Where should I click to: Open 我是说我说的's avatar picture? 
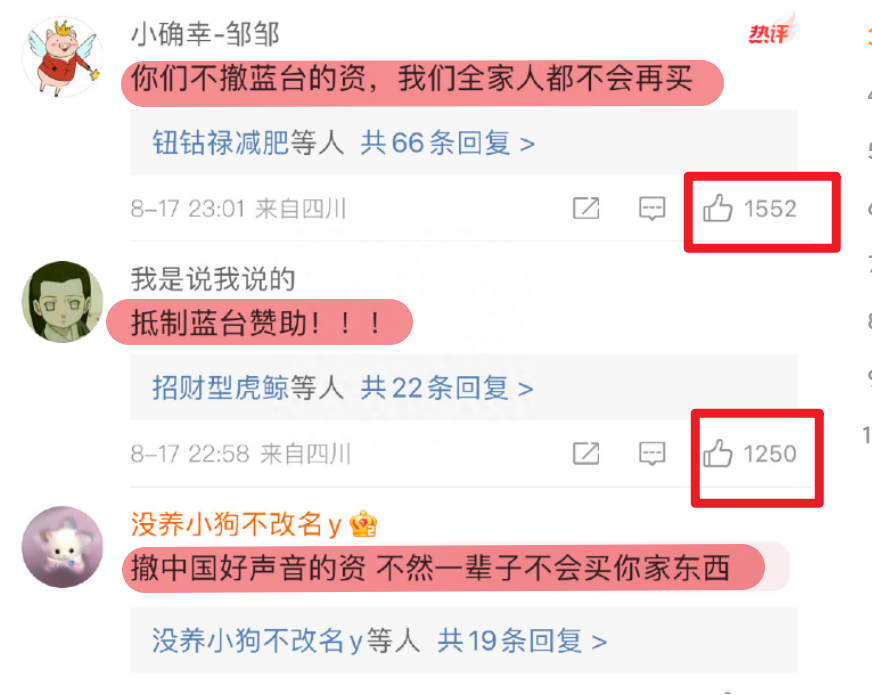pyautogui.click(x=62, y=302)
